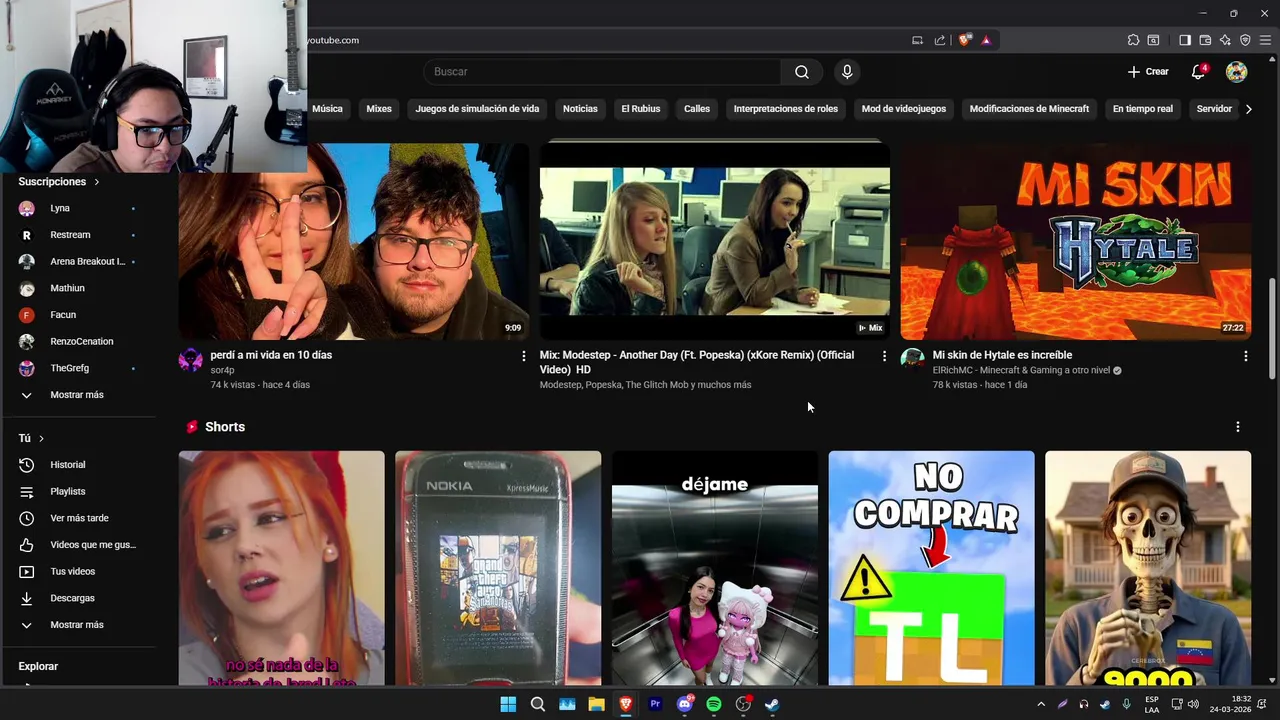Select the Noticias filter chip
The image size is (1280, 720).
580,109
